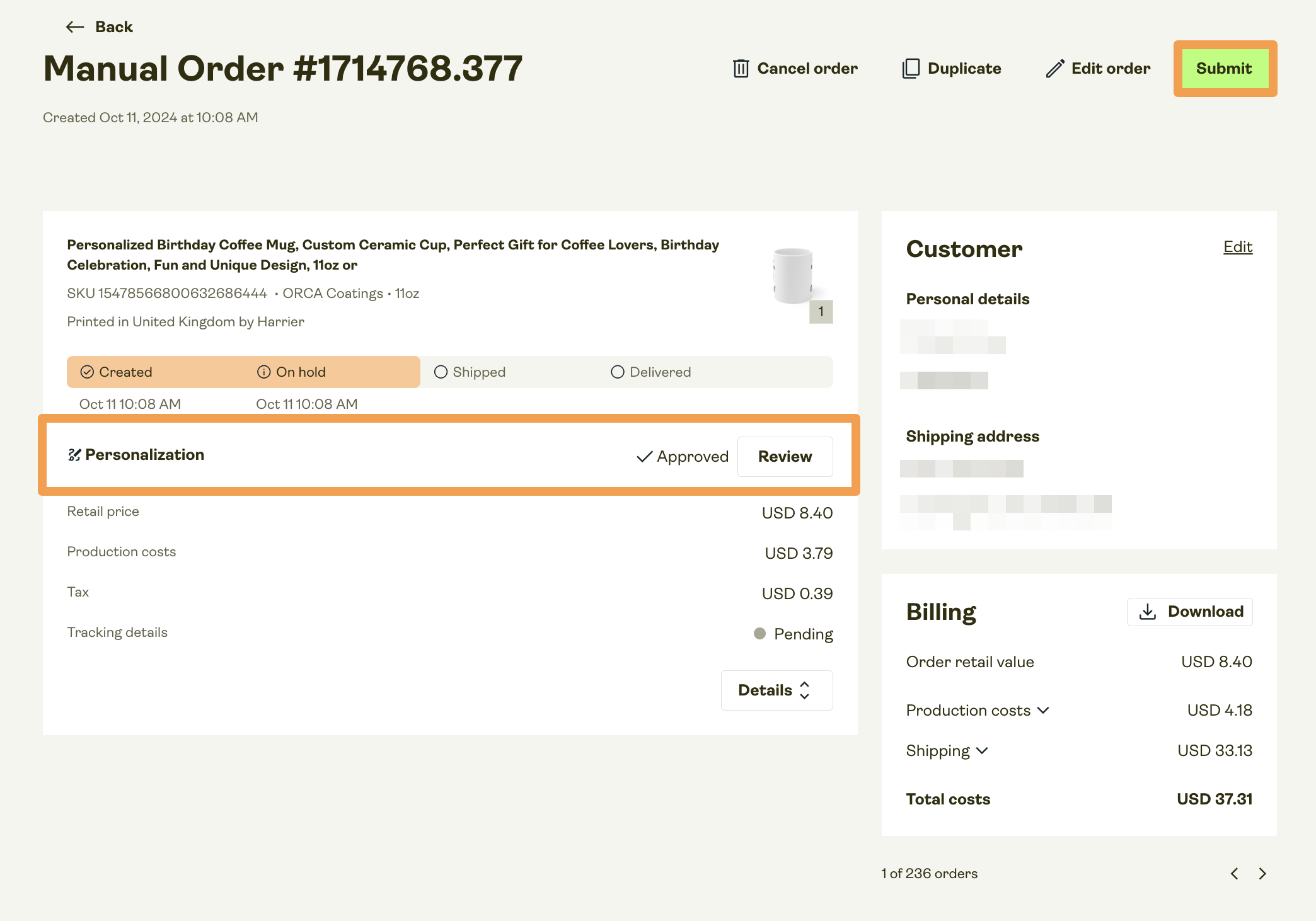Click the Cancel order trash icon

click(741, 68)
